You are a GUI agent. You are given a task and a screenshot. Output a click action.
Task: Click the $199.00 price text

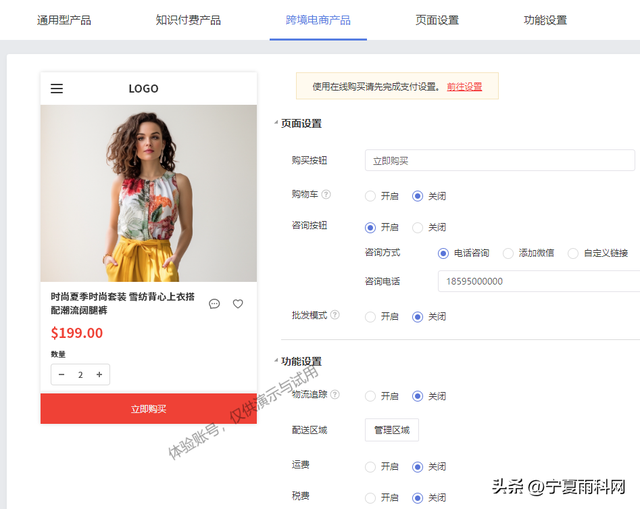click(77, 333)
